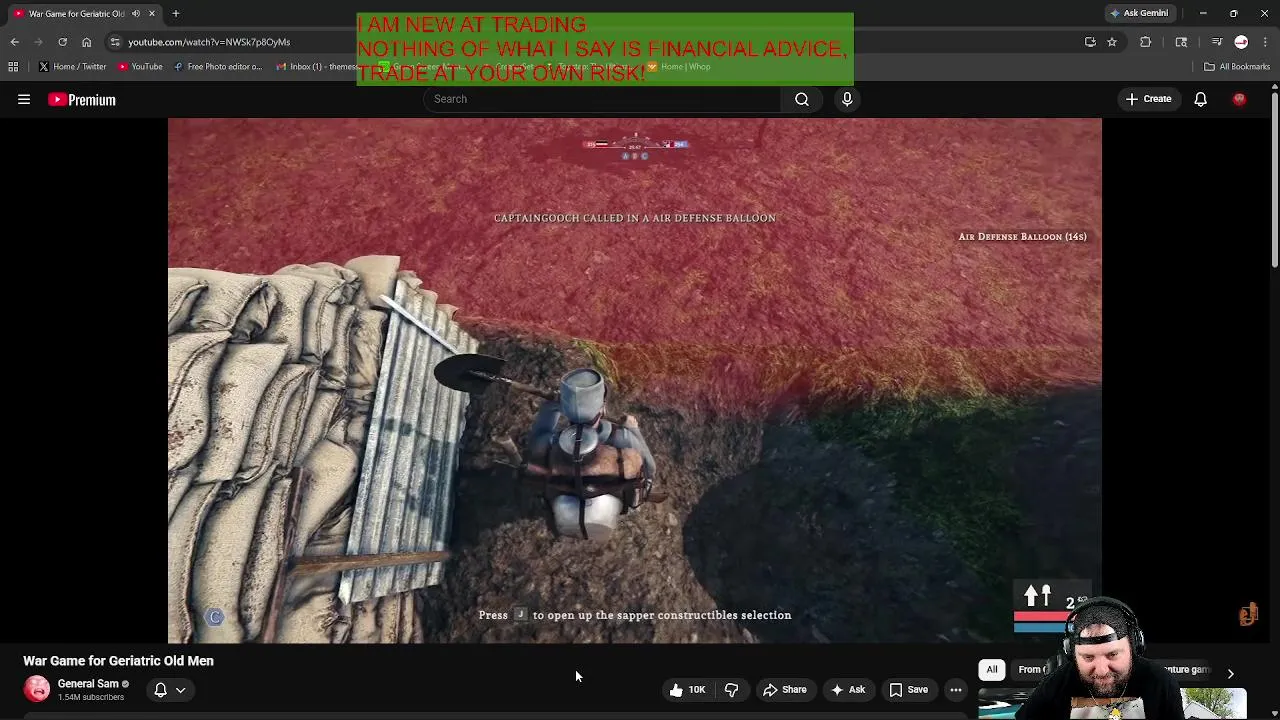Open the account avatar menu
1280x720 pixels.
(x=1239, y=99)
